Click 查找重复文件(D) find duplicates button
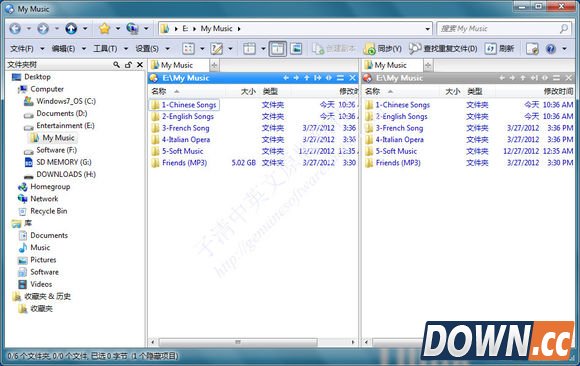 443,48
